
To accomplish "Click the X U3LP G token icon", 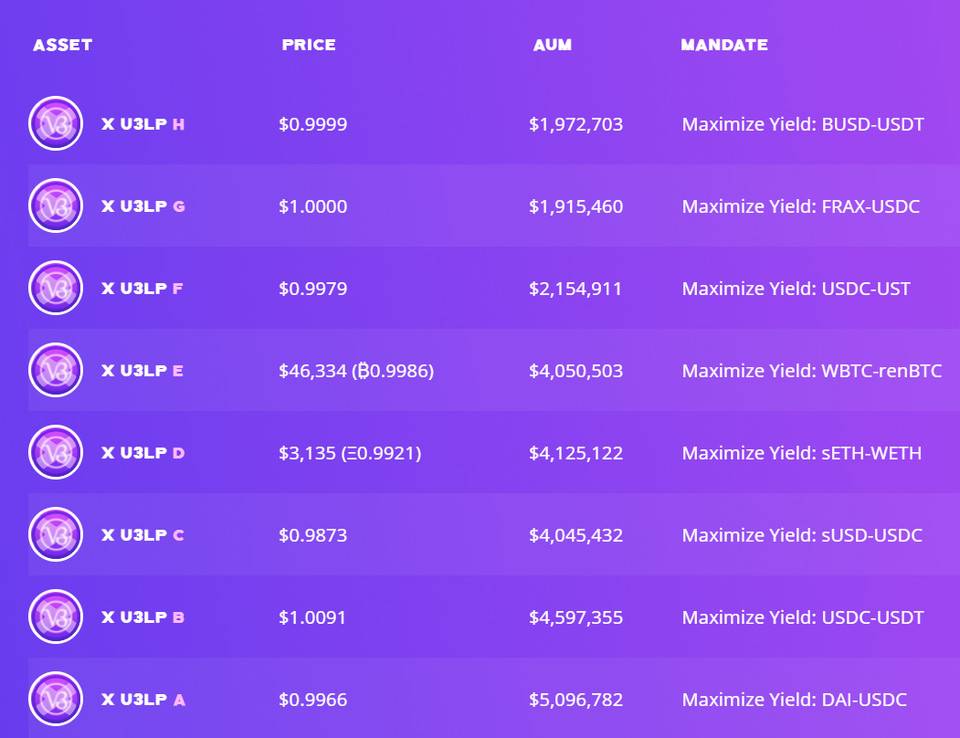I will (x=56, y=206).
